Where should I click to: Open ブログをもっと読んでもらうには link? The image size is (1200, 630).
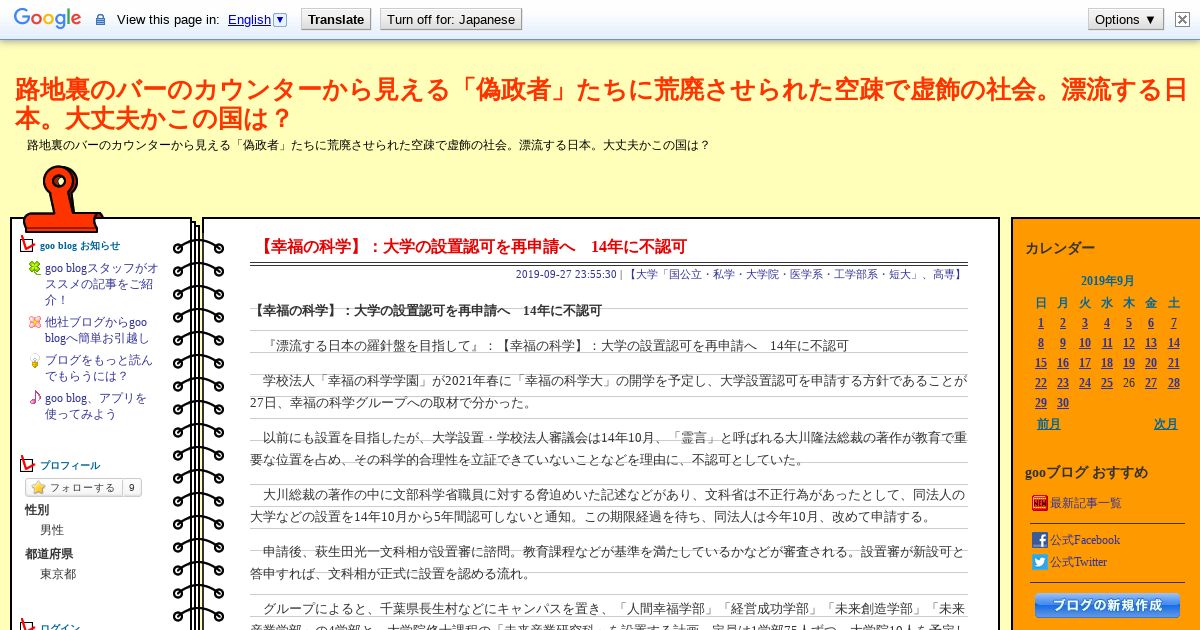(99, 368)
